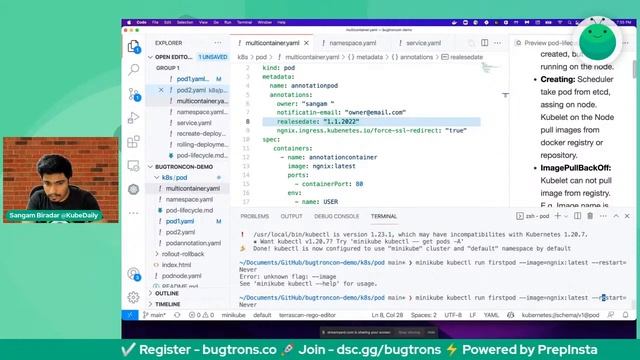
Task: Click realesedate line in the editor
Action: 371,122
